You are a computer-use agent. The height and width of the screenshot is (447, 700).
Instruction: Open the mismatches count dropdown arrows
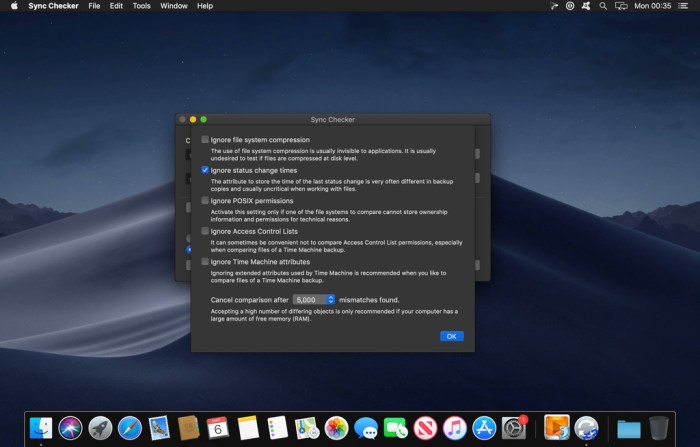pyautogui.click(x=331, y=299)
